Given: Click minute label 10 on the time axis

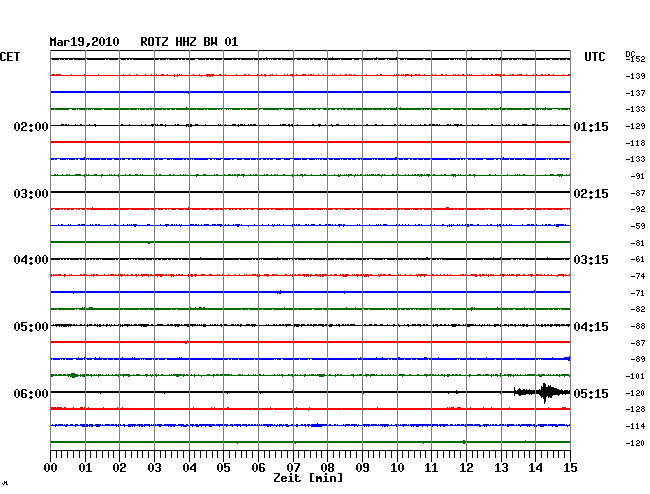Looking at the screenshot, I should (x=397, y=468).
